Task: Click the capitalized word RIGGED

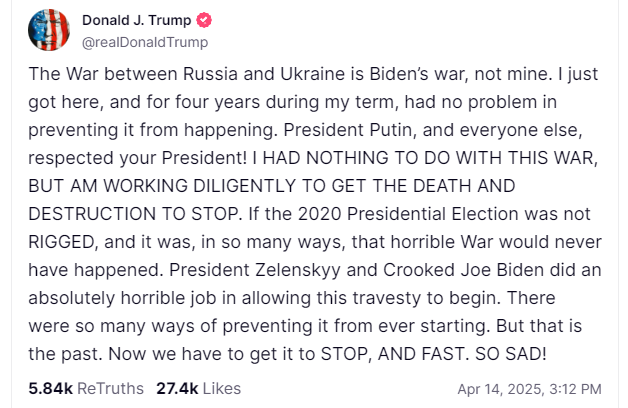Action: (61, 242)
